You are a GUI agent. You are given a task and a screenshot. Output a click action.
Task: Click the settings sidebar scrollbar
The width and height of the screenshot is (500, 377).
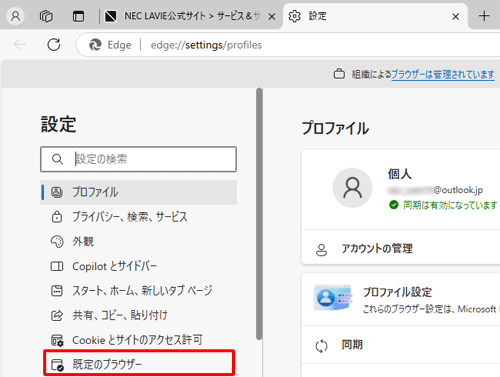pos(259,214)
